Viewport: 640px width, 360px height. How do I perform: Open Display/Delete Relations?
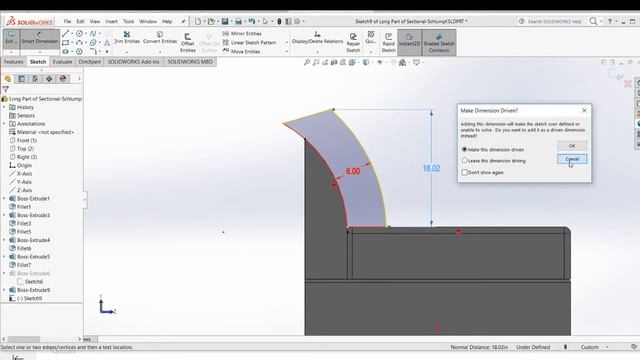click(x=317, y=38)
